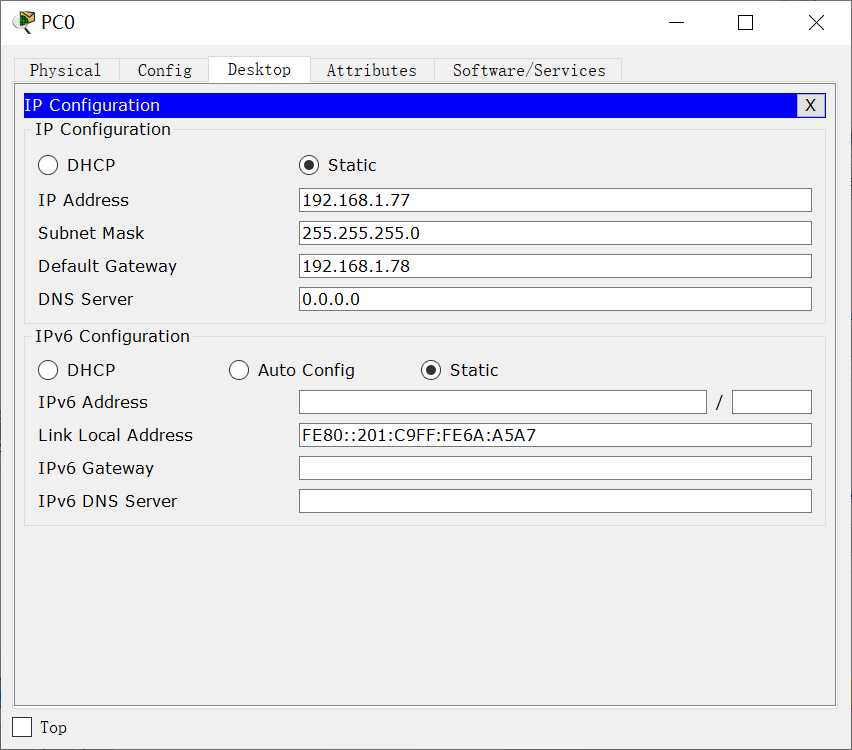Click the Link Local Address label
852x750 pixels.
click(115, 435)
